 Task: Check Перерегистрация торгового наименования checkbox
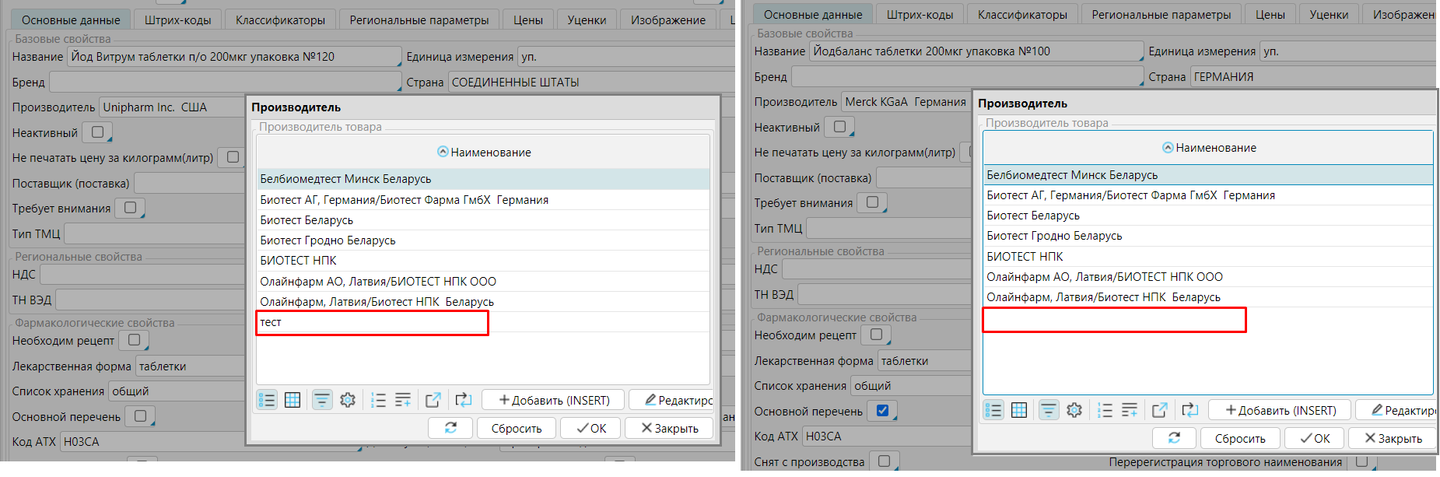(1359, 462)
